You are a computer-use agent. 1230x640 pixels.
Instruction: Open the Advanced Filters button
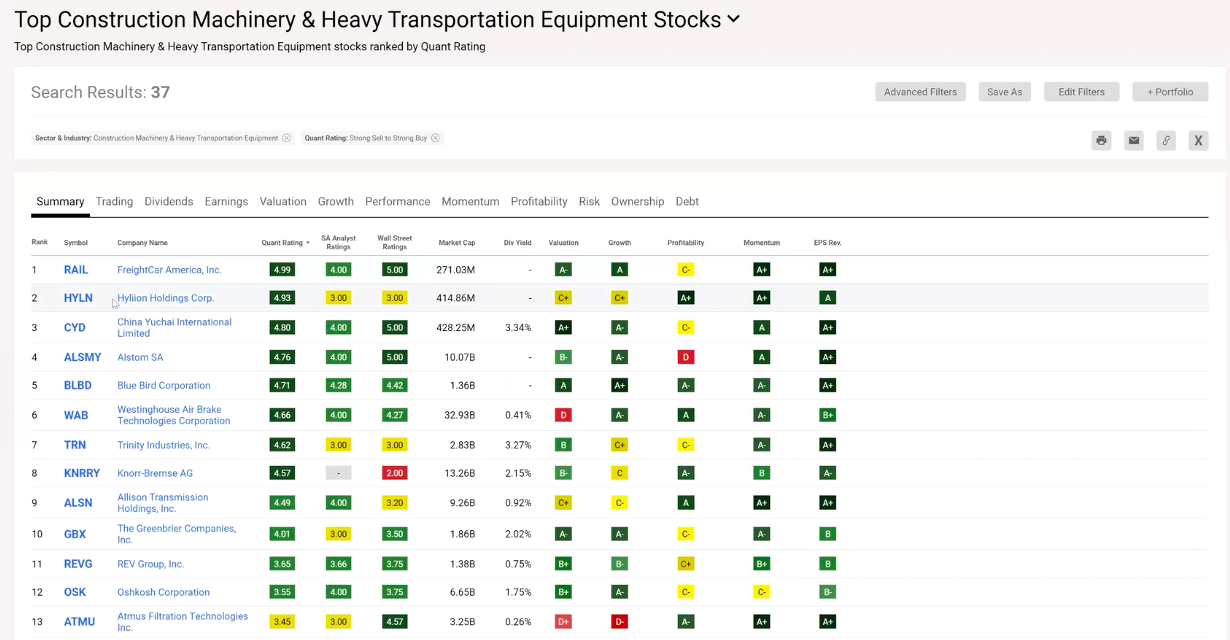920,91
